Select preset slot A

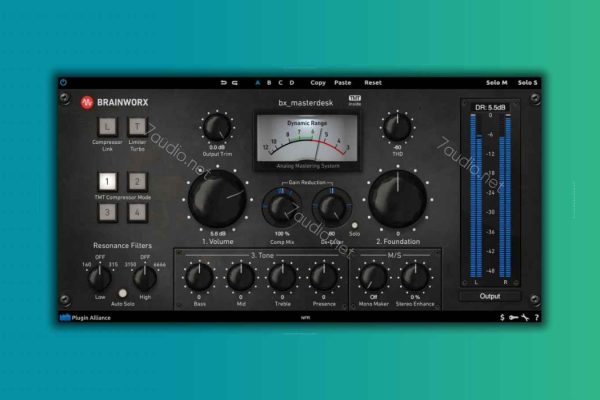click(x=258, y=83)
